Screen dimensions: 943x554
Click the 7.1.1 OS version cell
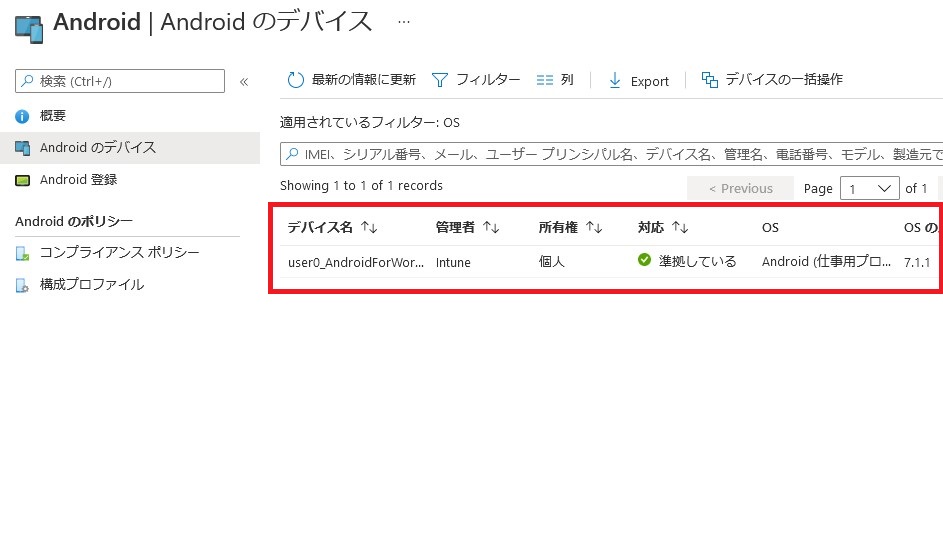(917, 262)
